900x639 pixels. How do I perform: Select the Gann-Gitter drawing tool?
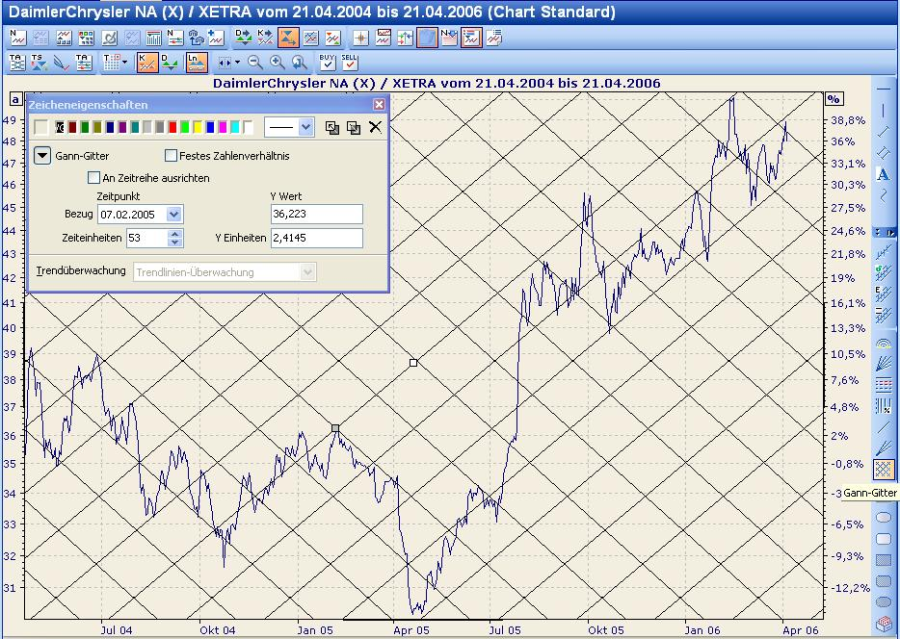(883, 469)
